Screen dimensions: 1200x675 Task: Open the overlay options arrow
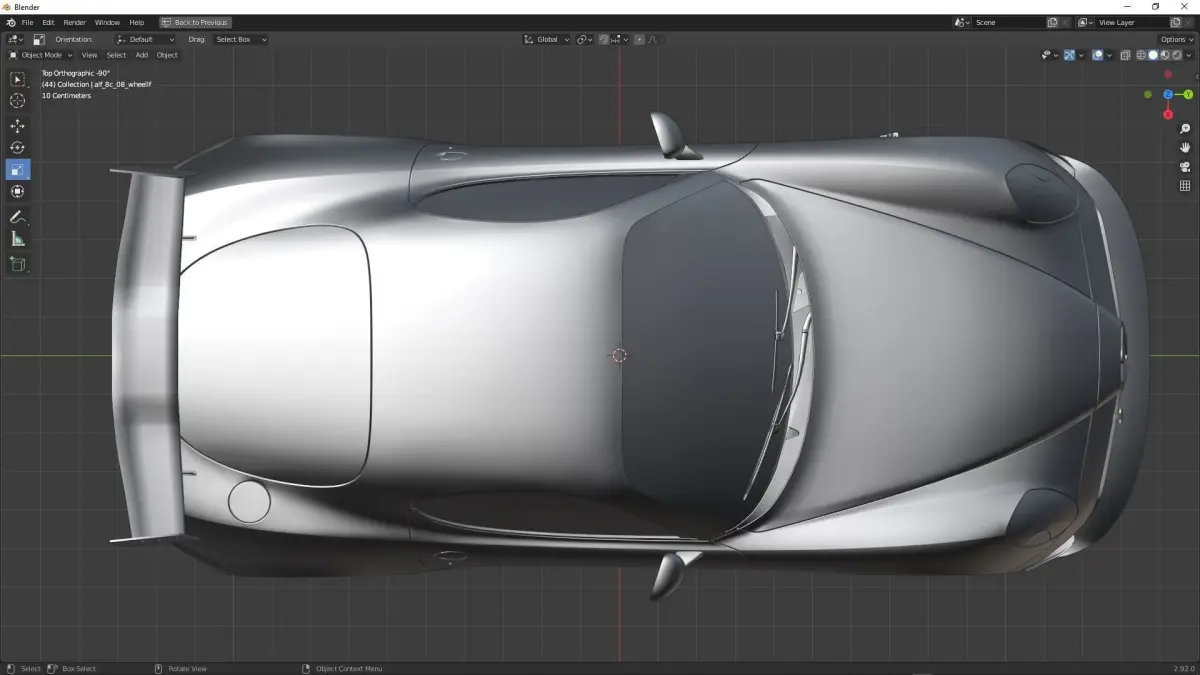coord(1109,55)
